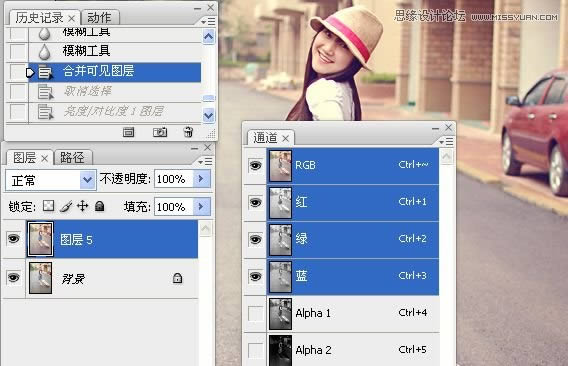Expand the 填充 fill slider arrow

pos(201,206)
